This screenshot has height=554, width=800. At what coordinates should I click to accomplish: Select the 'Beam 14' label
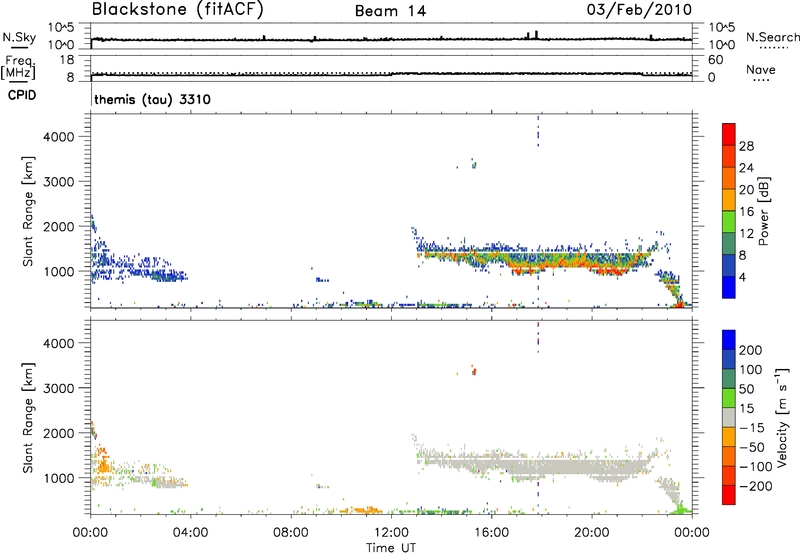pyautogui.click(x=390, y=11)
